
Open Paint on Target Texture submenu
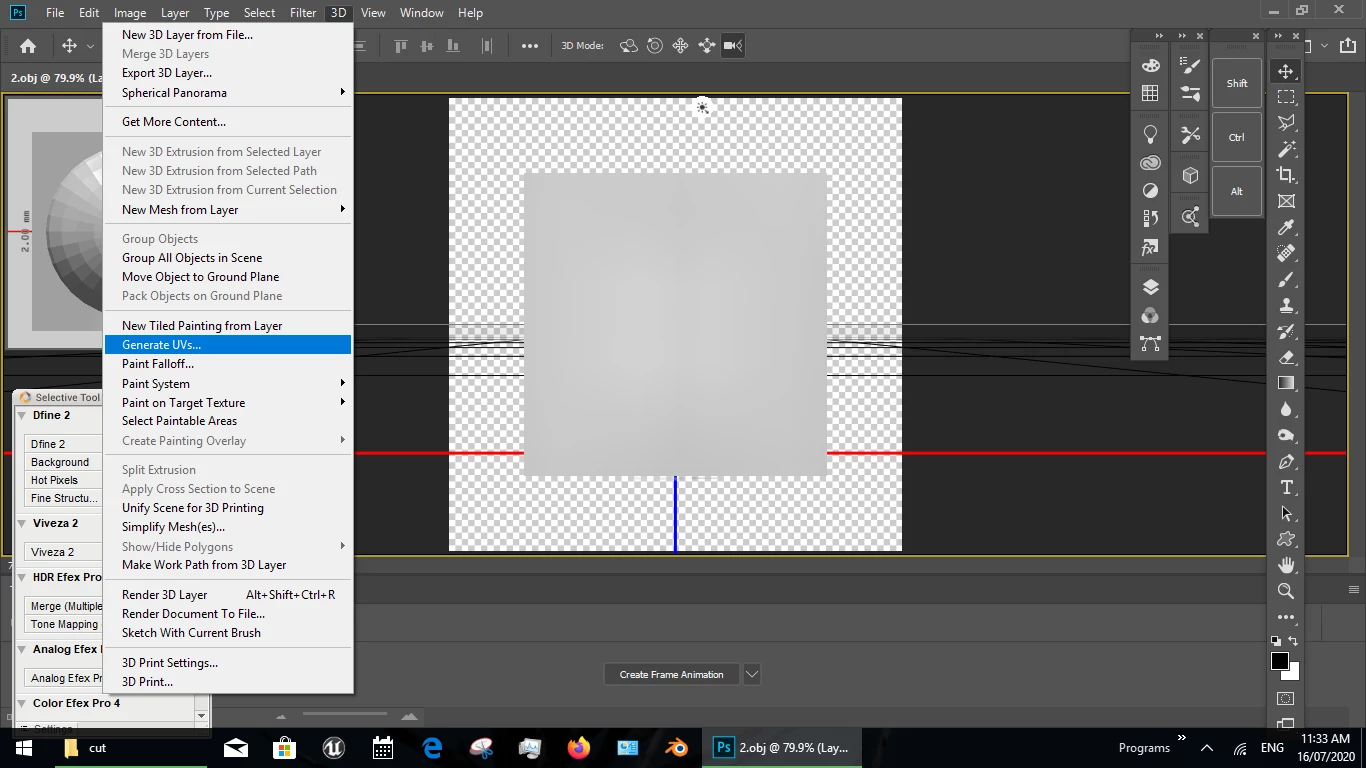[x=228, y=403]
